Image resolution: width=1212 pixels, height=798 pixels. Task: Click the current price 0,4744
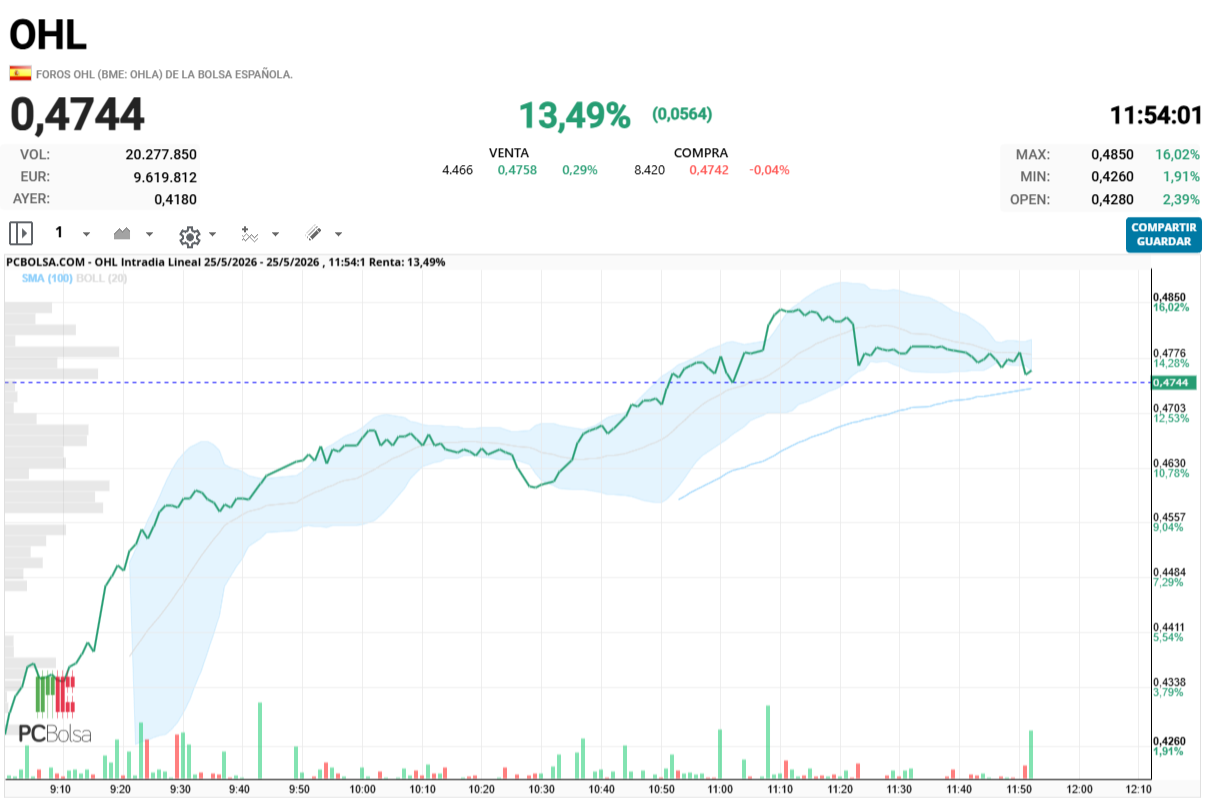tap(78, 115)
